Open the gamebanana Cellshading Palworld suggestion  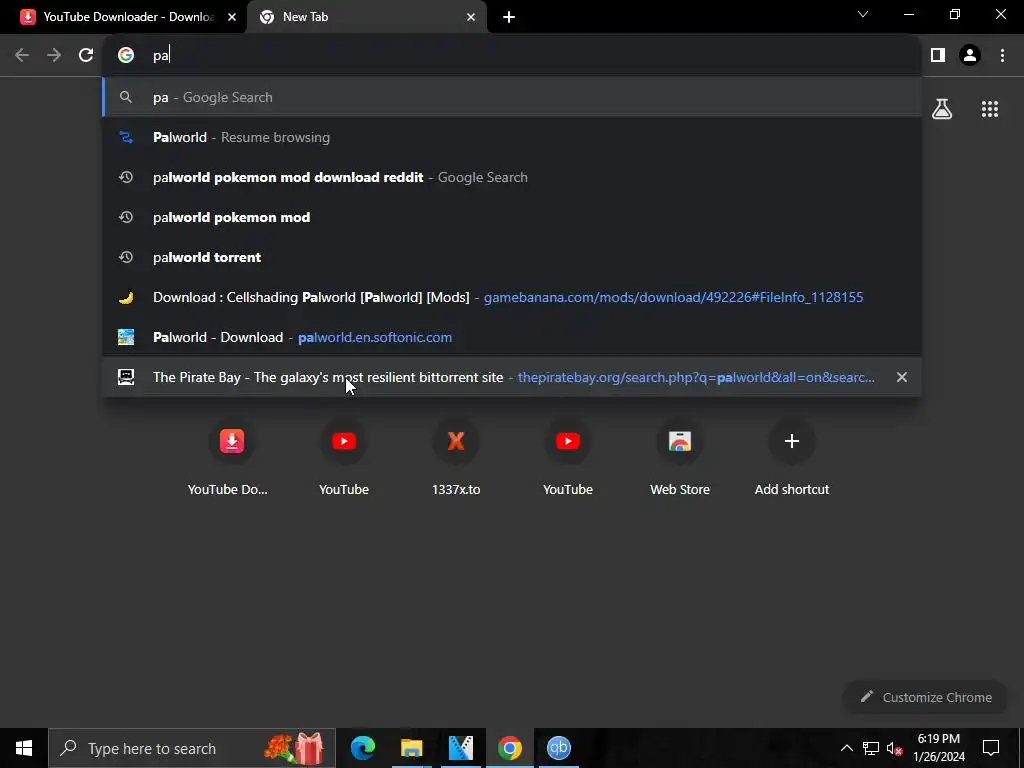pyautogui.click(x=512, y=297)
